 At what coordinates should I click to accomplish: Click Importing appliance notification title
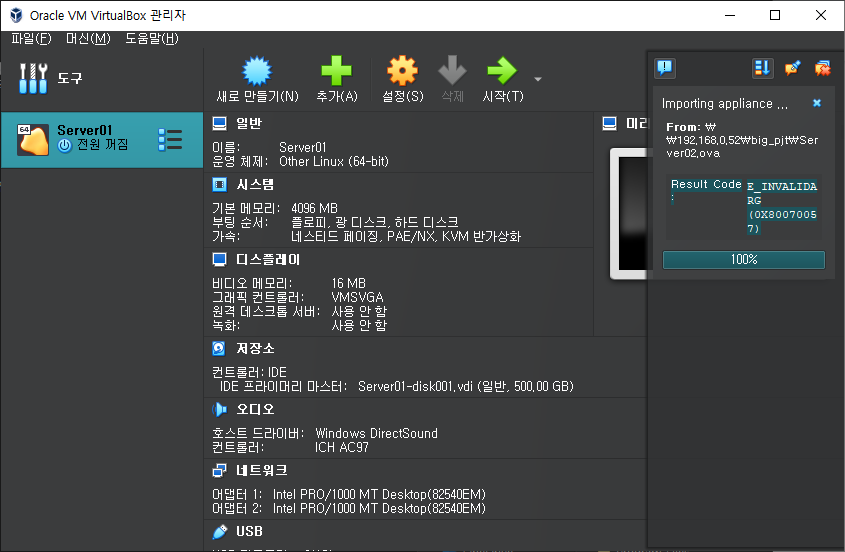725,104
